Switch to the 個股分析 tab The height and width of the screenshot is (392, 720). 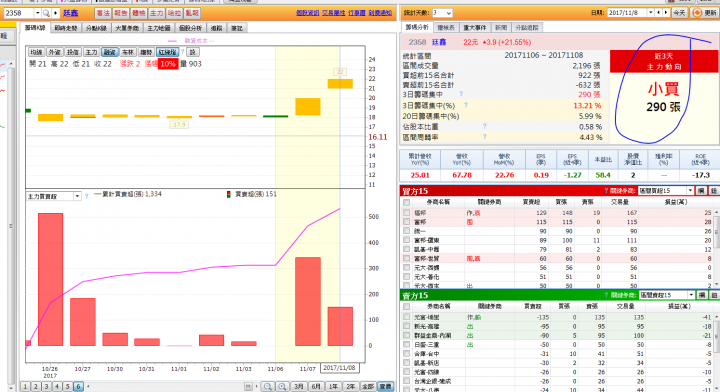[191, 28]
